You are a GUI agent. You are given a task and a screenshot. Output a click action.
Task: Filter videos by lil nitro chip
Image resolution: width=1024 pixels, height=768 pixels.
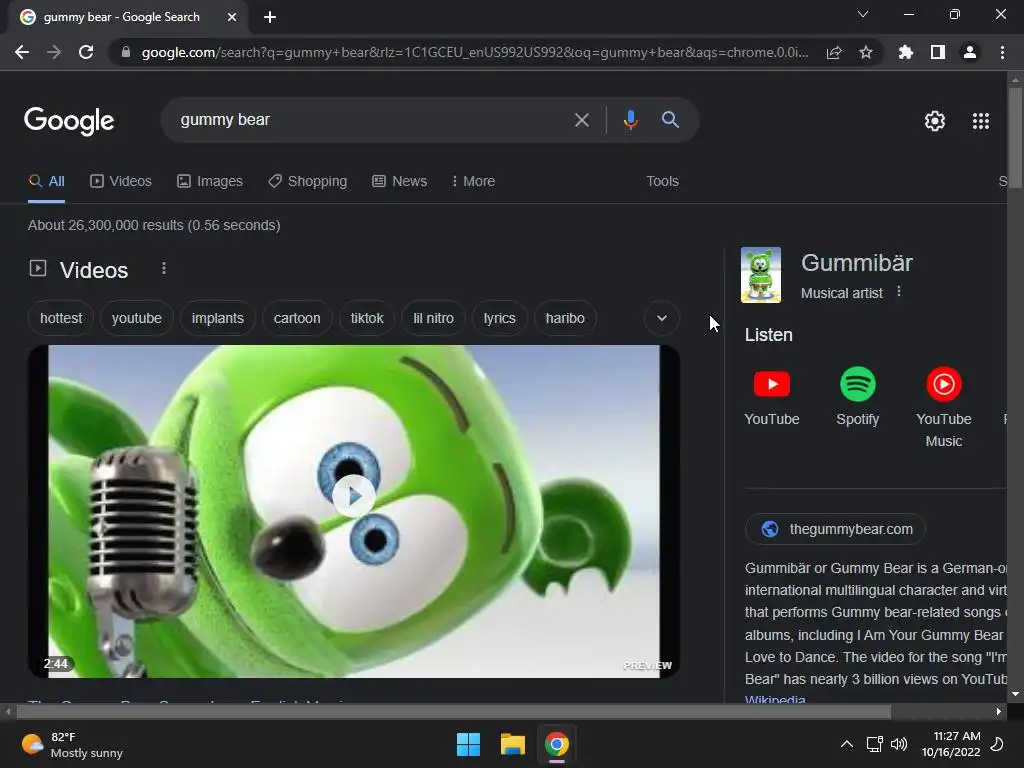[x=433, y=318]
